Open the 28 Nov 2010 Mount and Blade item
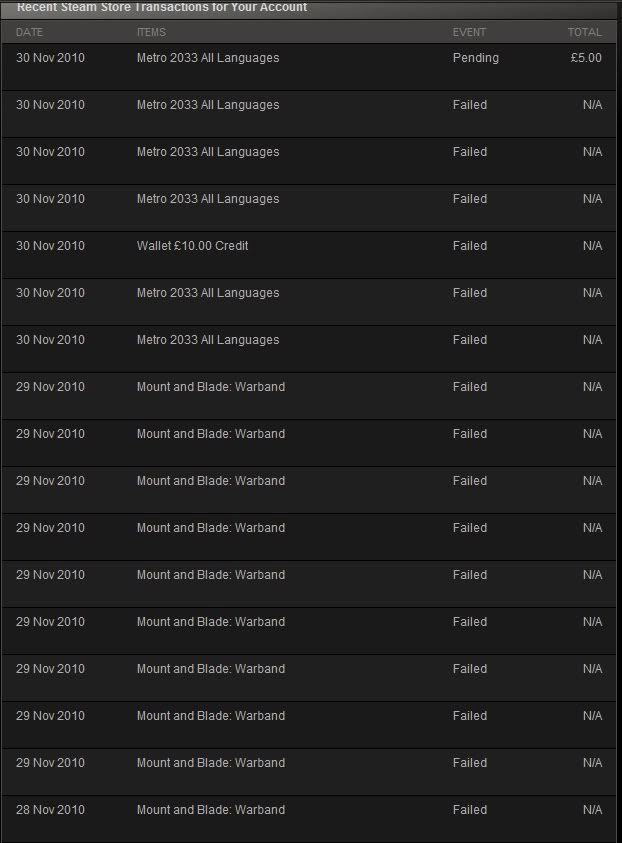 (210, 810)
